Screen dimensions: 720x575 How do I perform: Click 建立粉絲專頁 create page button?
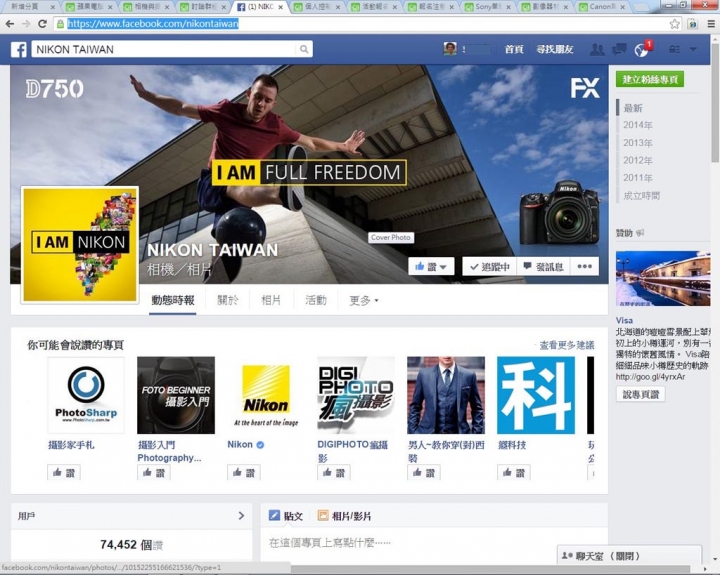coord(650,79)
